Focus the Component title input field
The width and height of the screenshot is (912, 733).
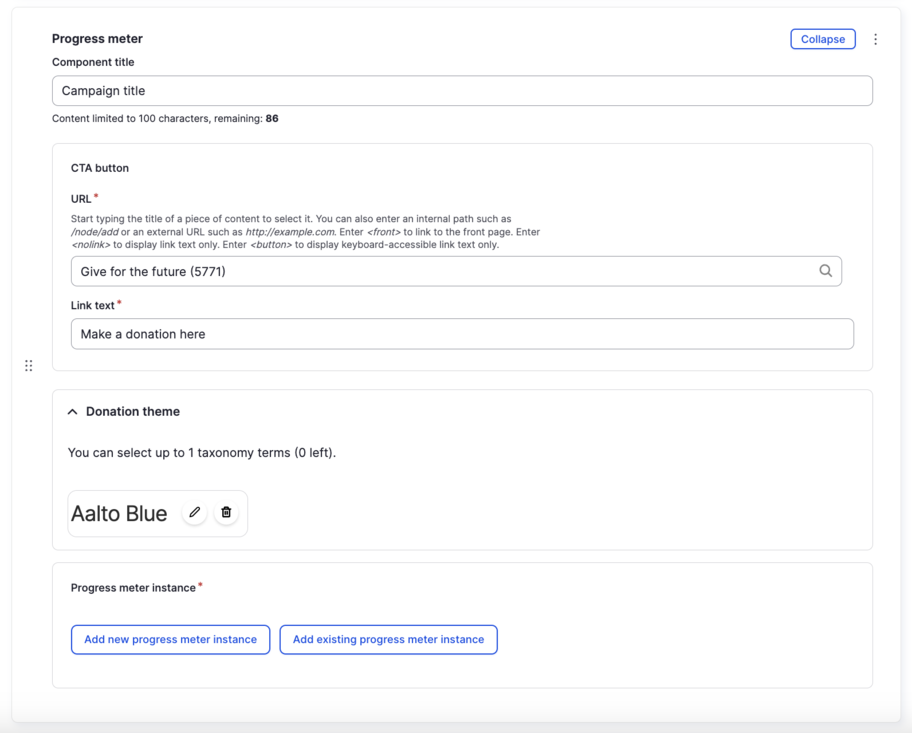coord(462,91)
